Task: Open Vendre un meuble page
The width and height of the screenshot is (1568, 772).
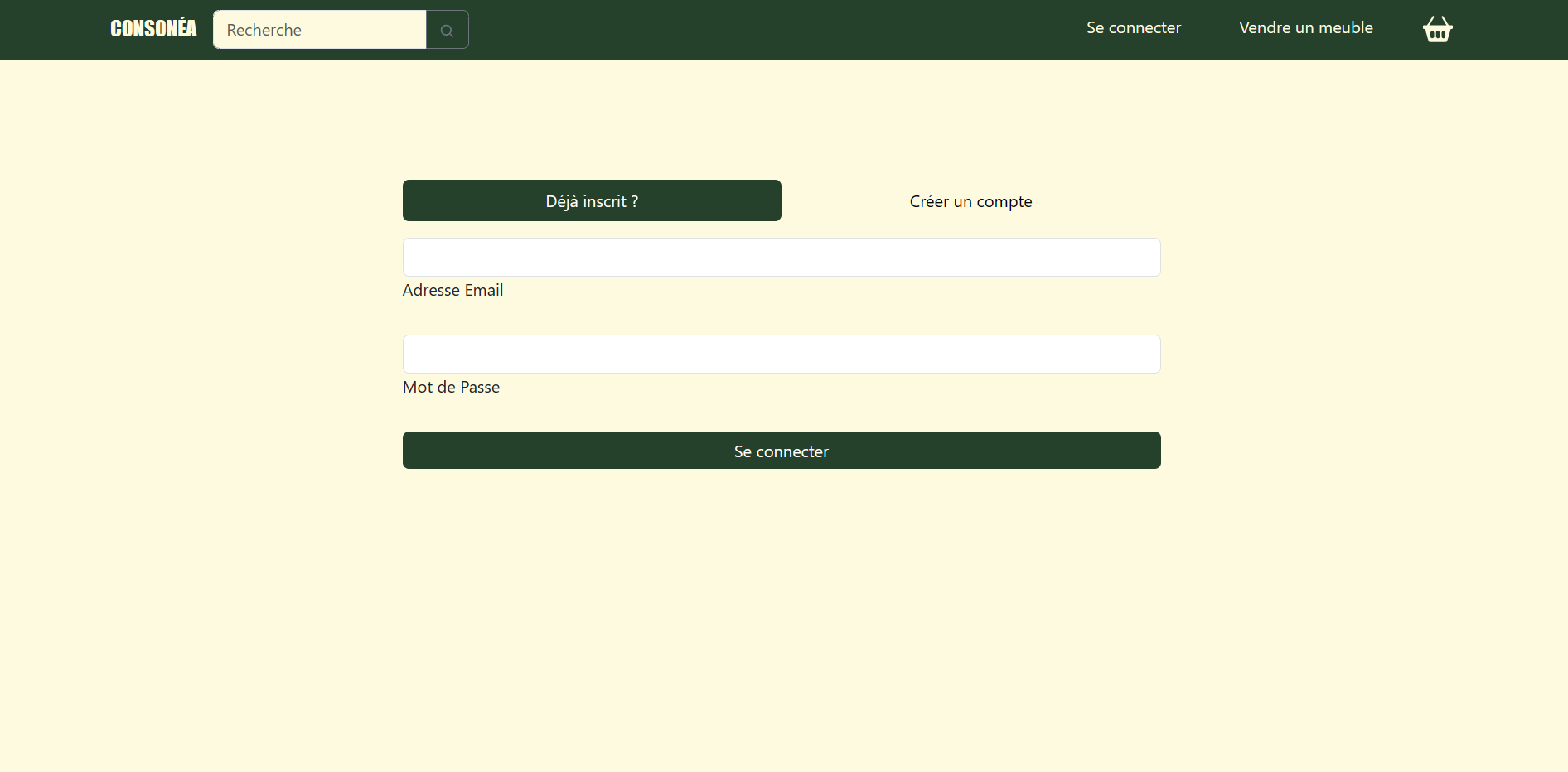Action: pos(1305,27)
